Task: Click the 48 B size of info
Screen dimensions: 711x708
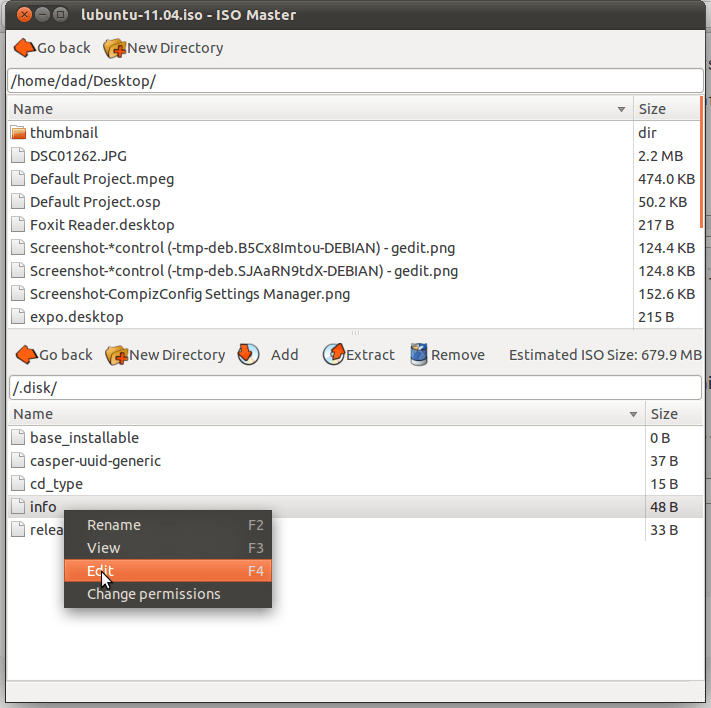Action: 664,507
